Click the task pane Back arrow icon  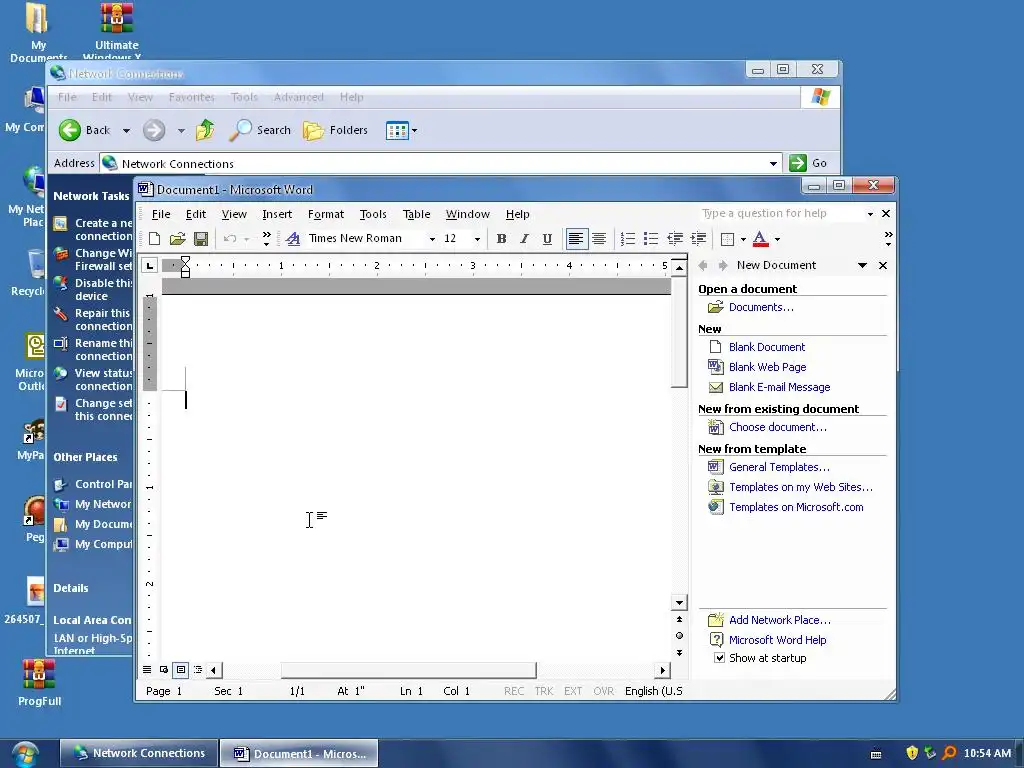pyautogui.click(x=703, y=265)
